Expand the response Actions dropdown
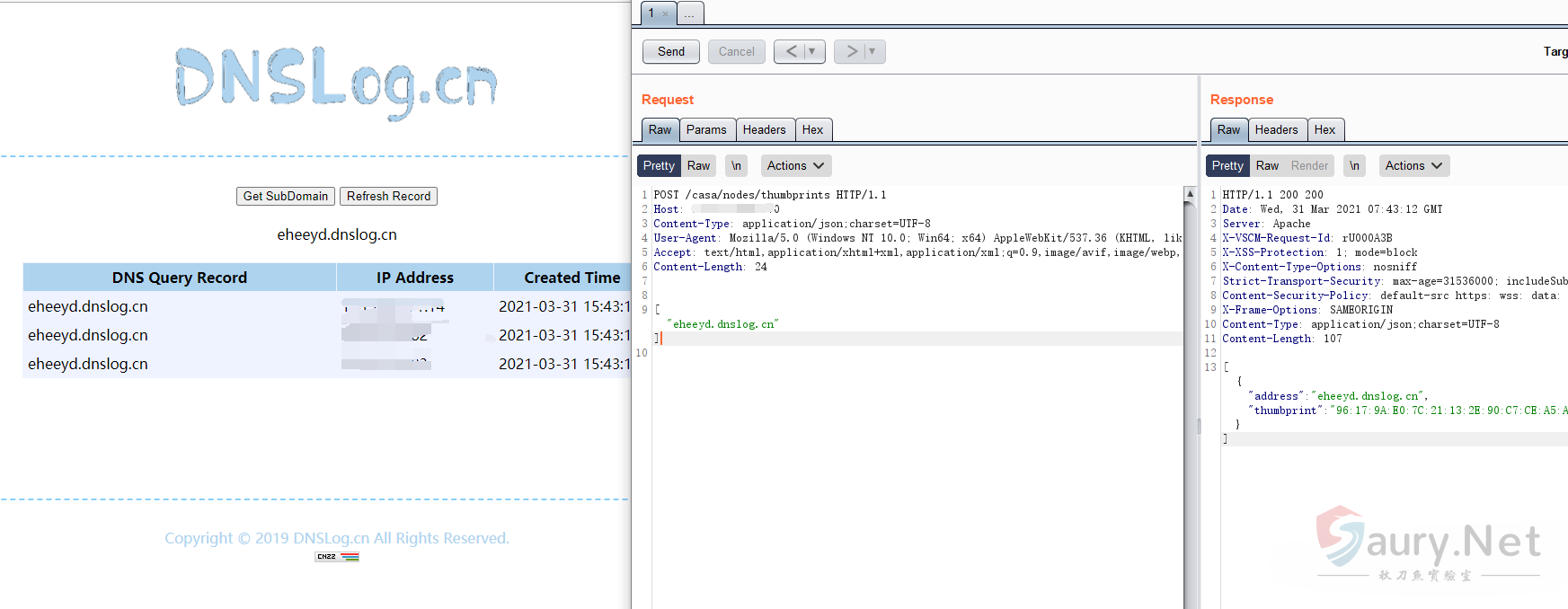 (1413, 166)
